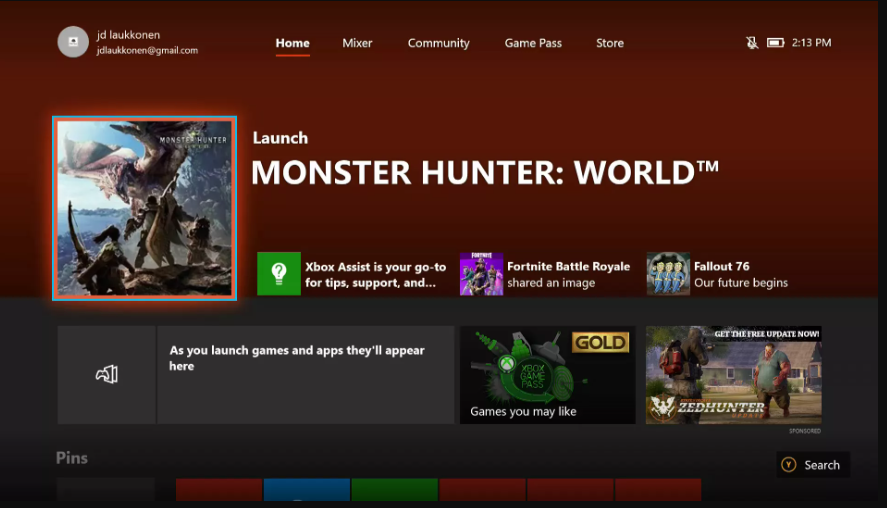Switch to the Mixer tab
The width and height of the screenshot is (887, 508).
pyautogui.click(x=357, y=43)
